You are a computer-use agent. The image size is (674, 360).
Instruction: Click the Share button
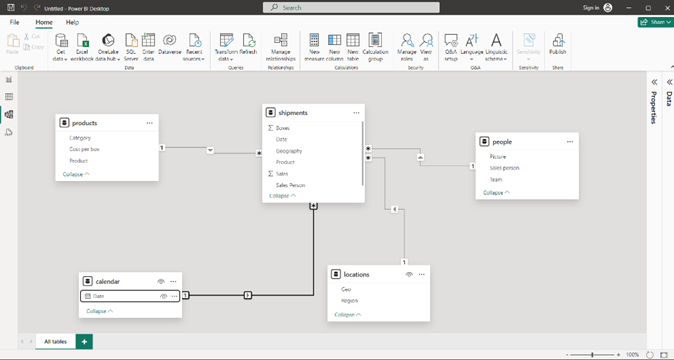click(x=655, y=22)
